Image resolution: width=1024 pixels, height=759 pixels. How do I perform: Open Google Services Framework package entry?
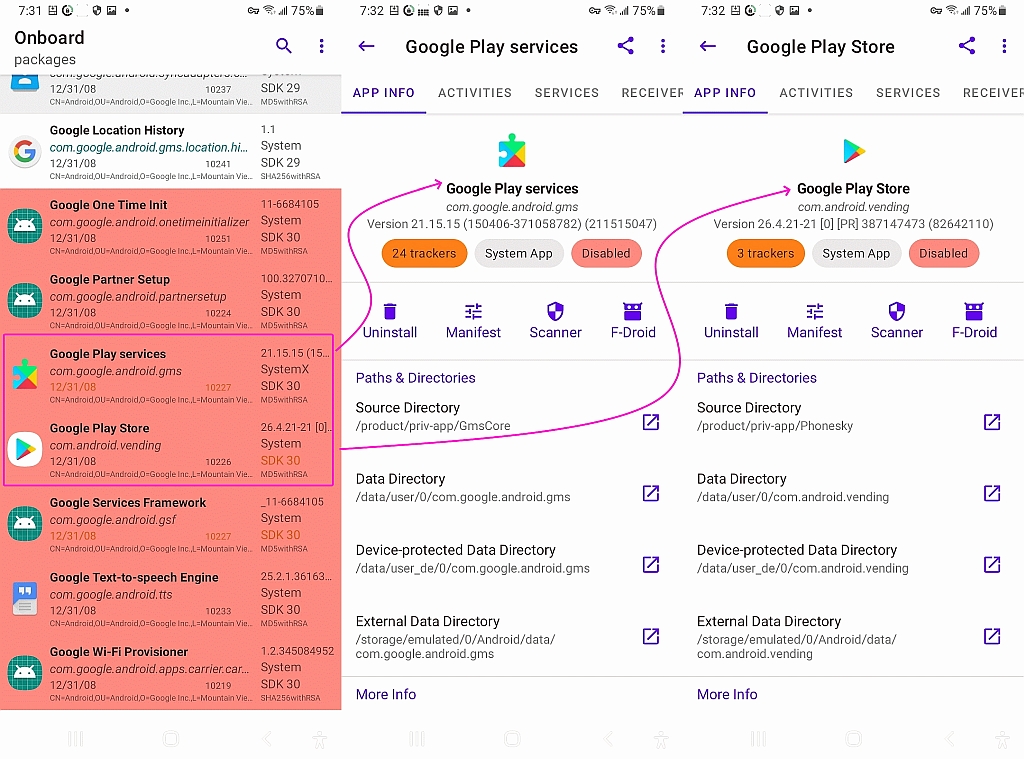point(170,525)
